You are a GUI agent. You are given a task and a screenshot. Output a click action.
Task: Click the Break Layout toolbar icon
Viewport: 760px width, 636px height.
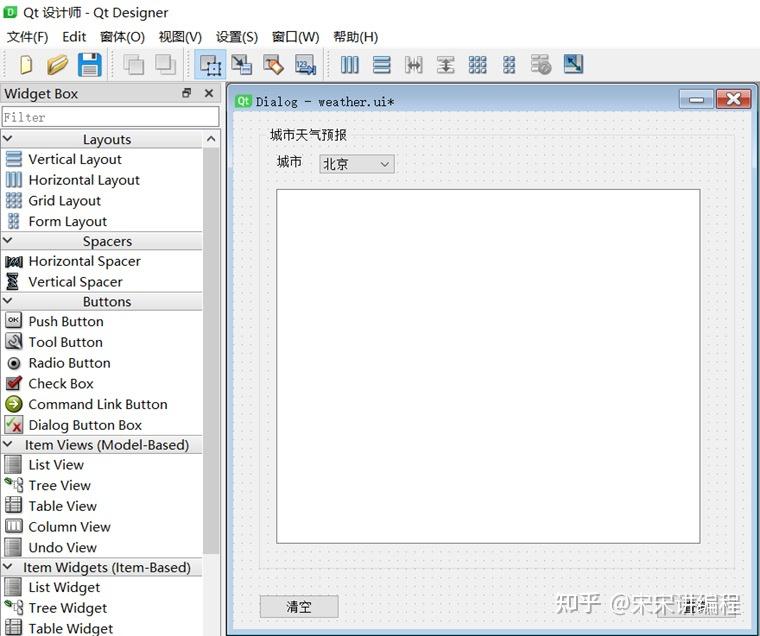point(541,64)
